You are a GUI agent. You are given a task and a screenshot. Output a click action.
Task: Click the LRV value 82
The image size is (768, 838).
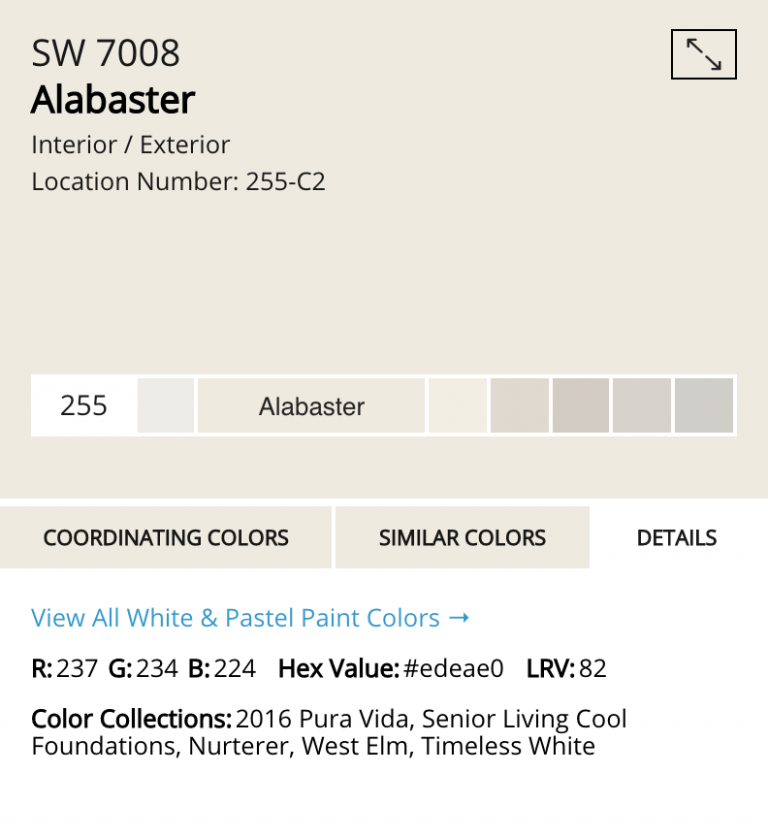tap(593, 668)
